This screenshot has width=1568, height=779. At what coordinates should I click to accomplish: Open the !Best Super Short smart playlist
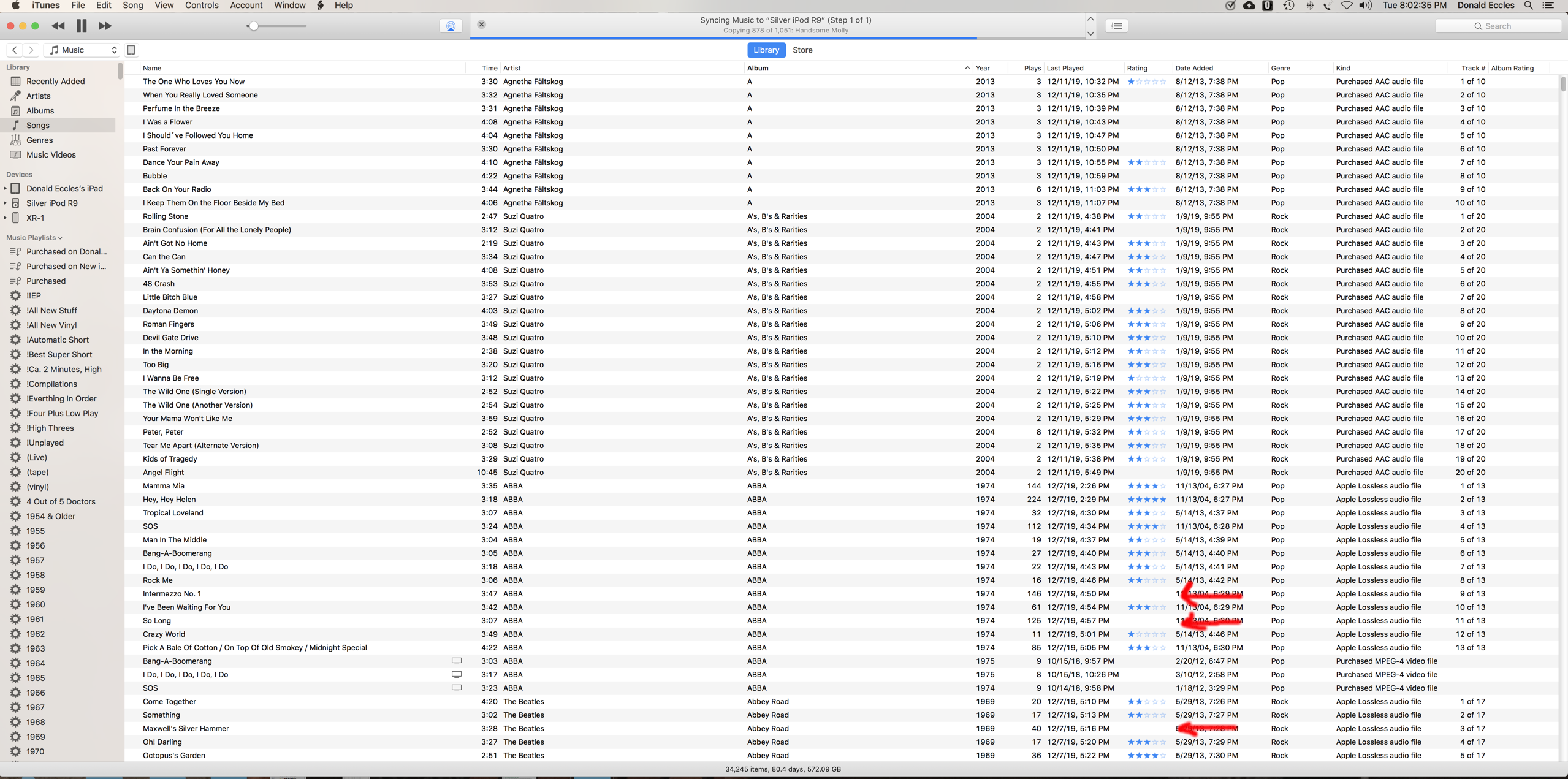point(59,354)
